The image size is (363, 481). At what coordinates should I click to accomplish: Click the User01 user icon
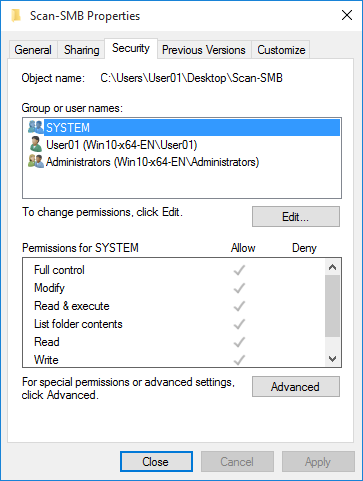tap(36, 144)
